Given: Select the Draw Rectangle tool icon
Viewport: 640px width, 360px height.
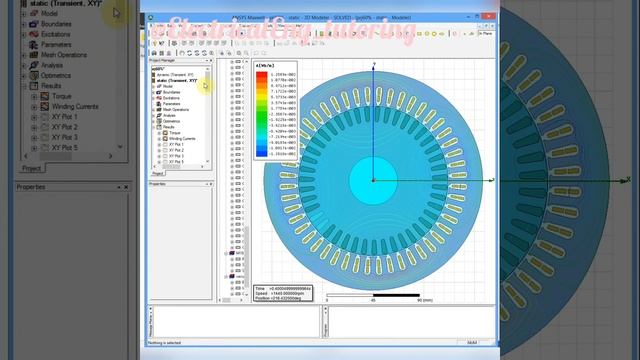Looking at the screenshot, I should [x=419, y=34].
